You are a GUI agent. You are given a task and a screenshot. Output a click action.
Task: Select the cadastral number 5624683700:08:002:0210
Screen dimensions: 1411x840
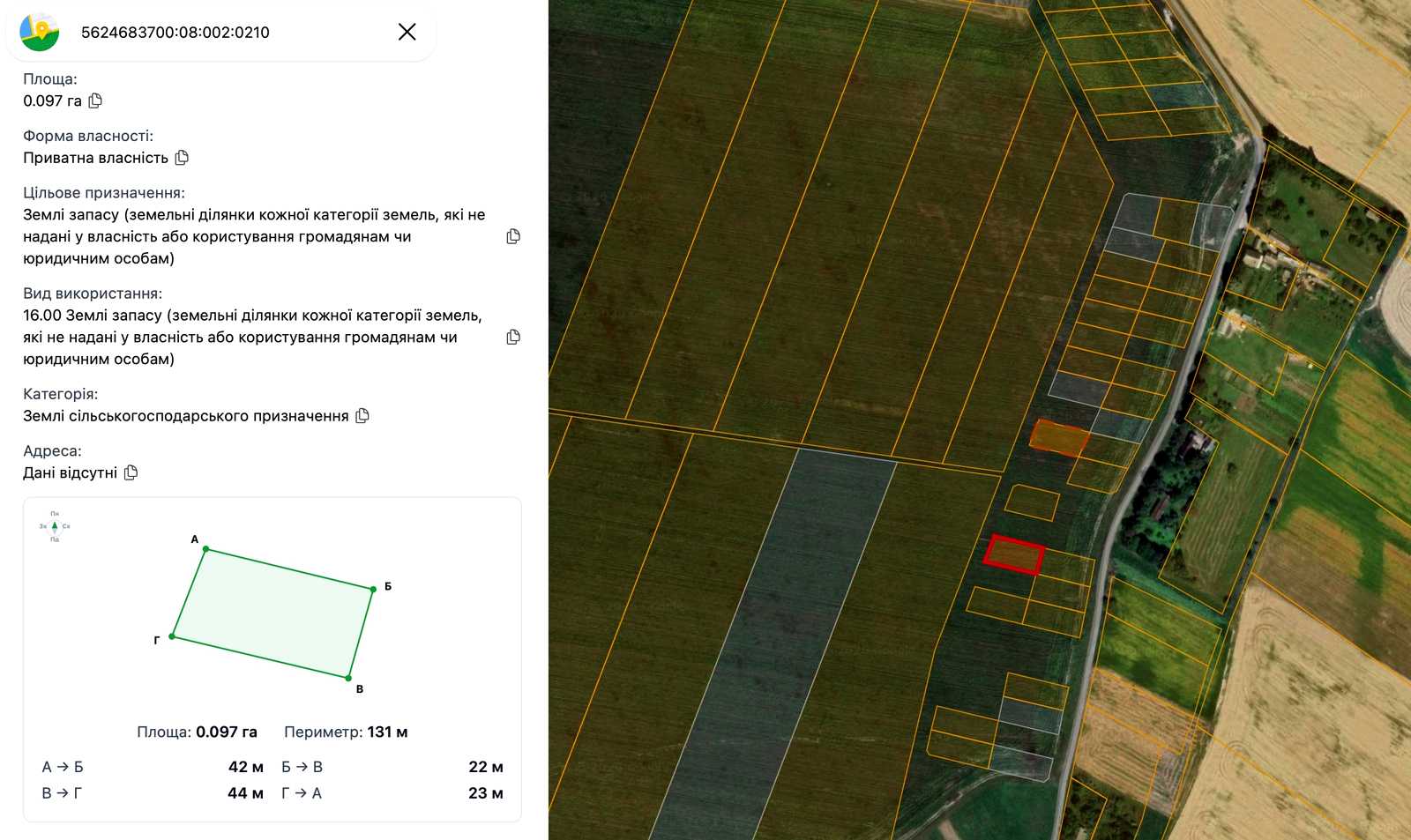point(175,33)
